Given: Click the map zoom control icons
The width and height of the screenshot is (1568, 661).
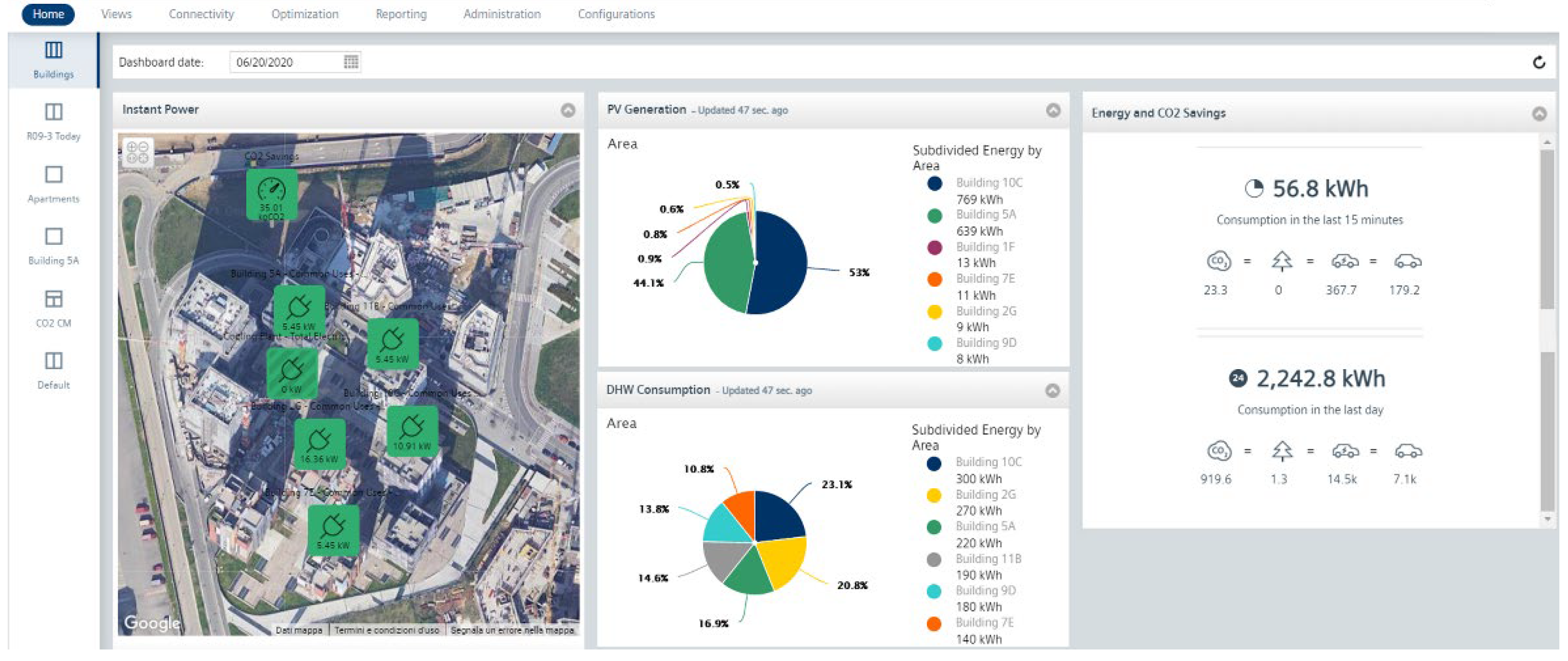Looking at the screenshot, I should pos(137,152).
